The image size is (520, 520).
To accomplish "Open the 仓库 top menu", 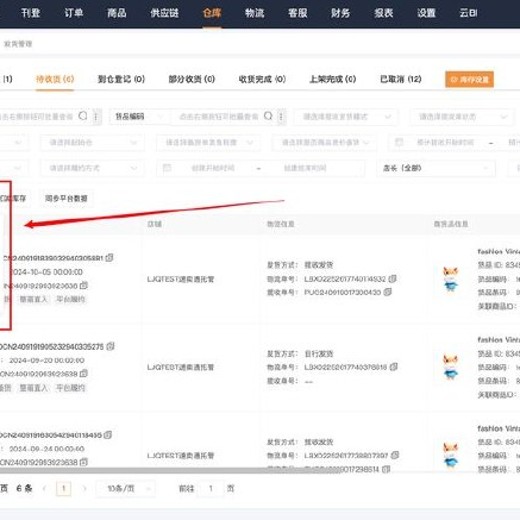I will point(212,13).
